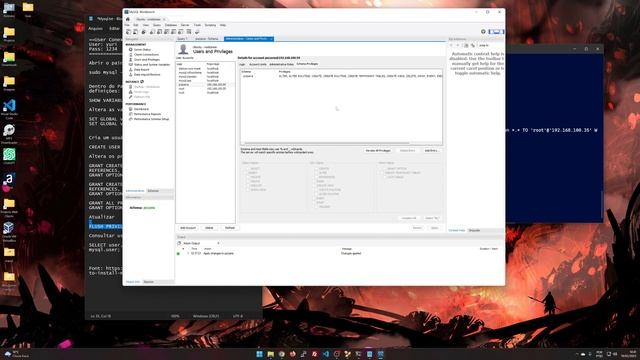Viewport: 640px width, 360px height.
Task: Select the placares user account row
Action: [x=206, y=84]
